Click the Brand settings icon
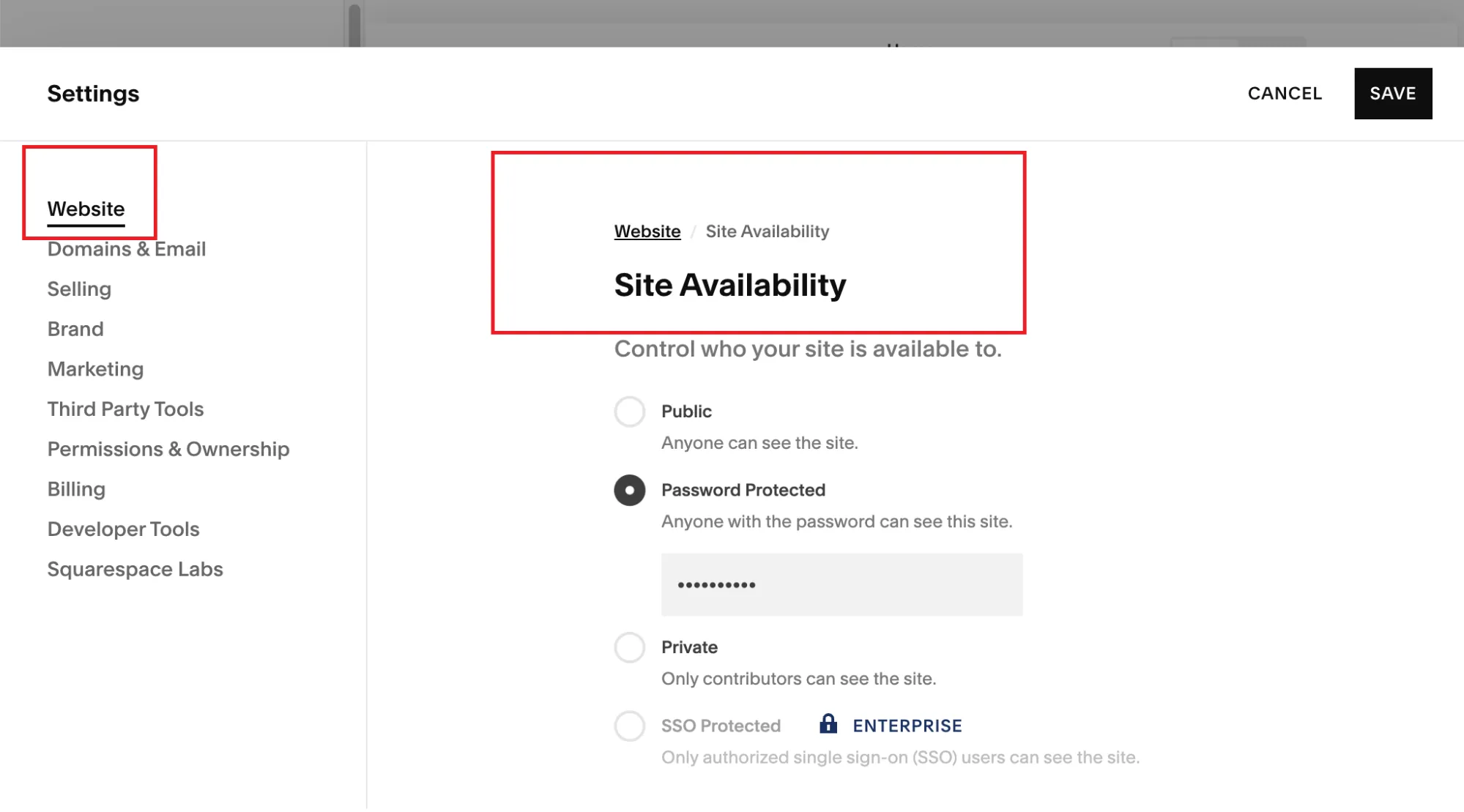Viewport: 1464px width, 812px height. [75, 328]
